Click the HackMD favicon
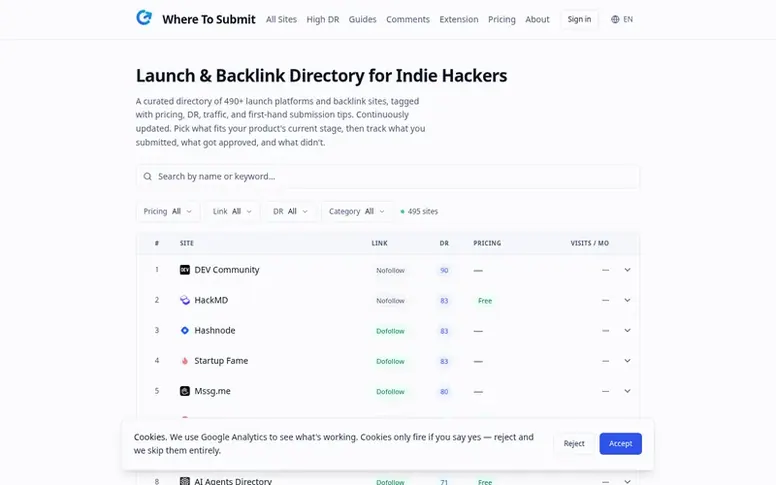The height and width of the screenshot is (485, 776). pyautogui.click(x=185, y=300)
